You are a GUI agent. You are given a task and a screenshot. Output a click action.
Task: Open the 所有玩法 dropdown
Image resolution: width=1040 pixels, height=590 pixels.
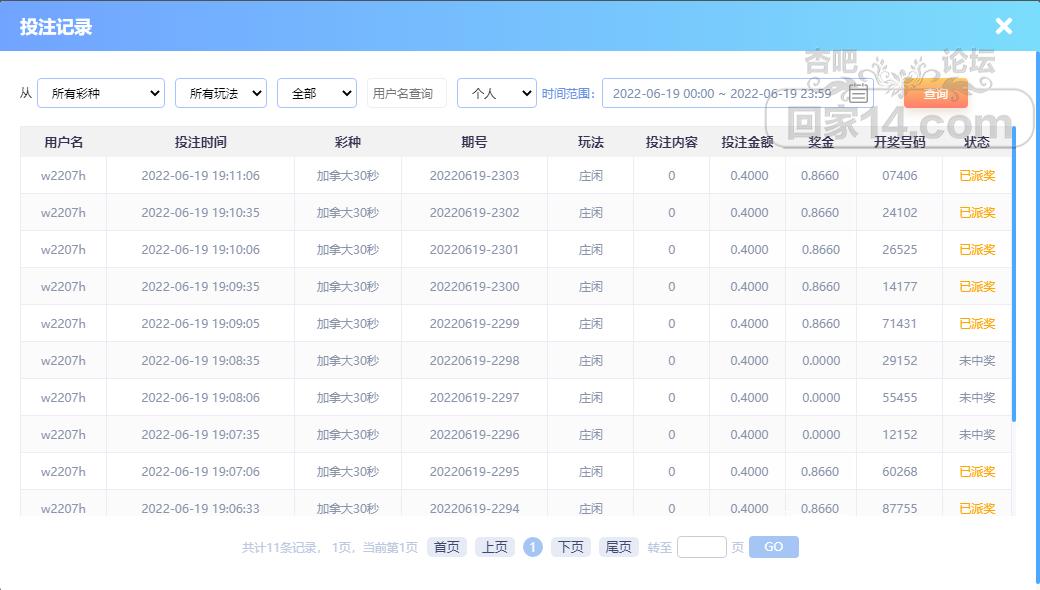tap(220, 93)
